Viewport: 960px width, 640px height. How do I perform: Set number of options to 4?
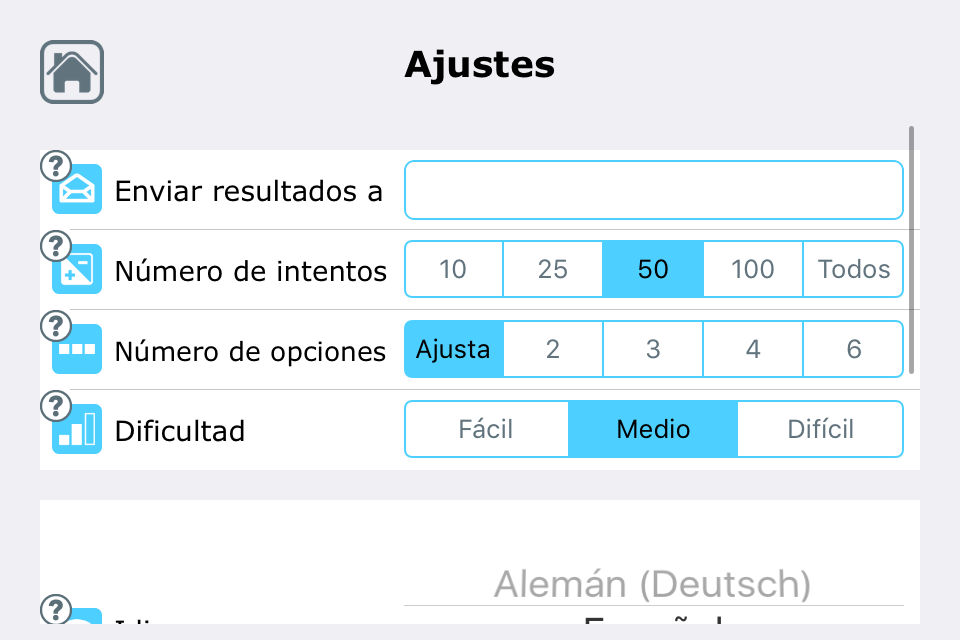753,349
